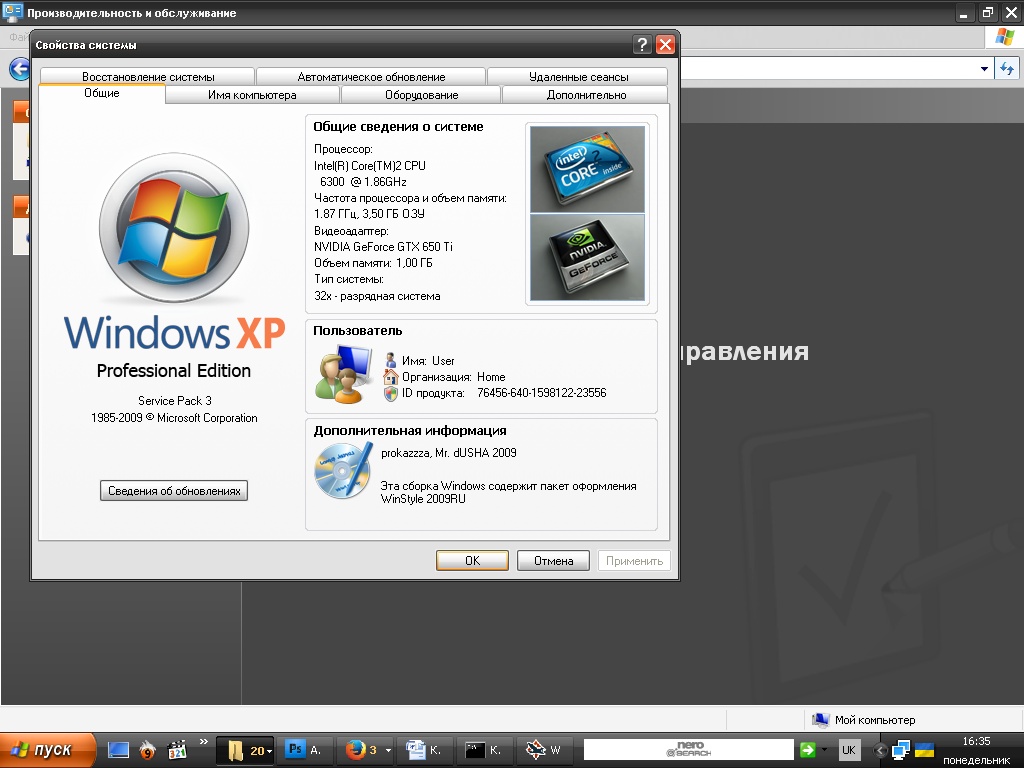The width and height of the screenshot is (1024, 768).
Task: Click product ID 76456-640-1598122-23556
Action: point(541,392)
